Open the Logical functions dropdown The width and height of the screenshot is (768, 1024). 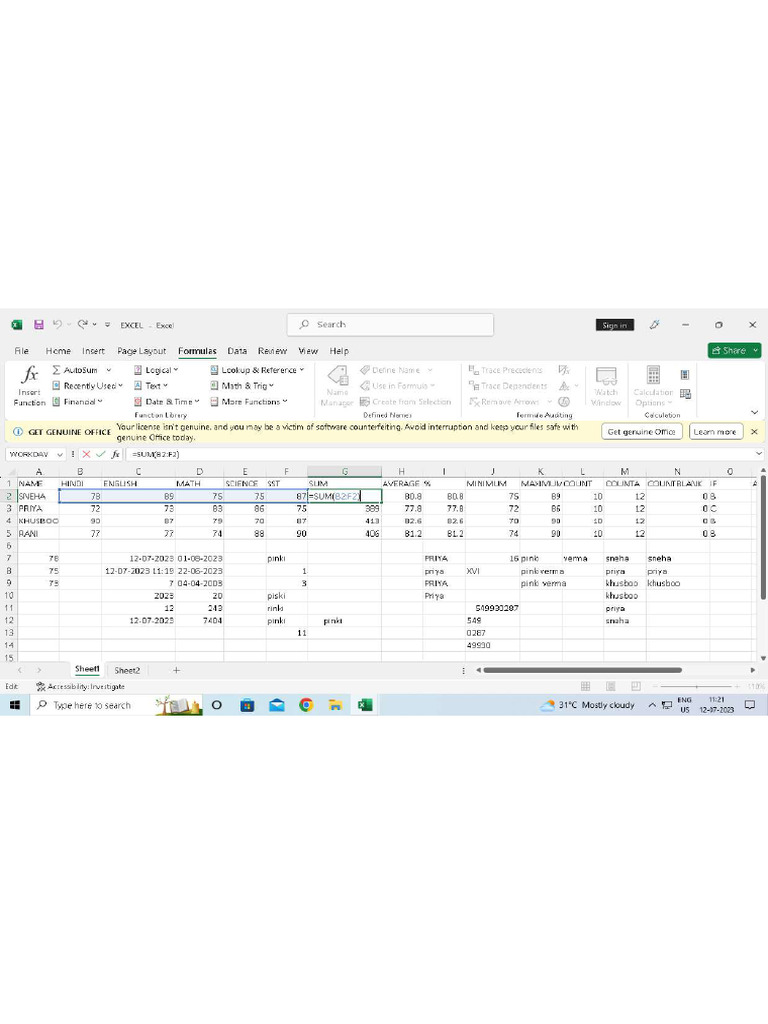(156, 370)
